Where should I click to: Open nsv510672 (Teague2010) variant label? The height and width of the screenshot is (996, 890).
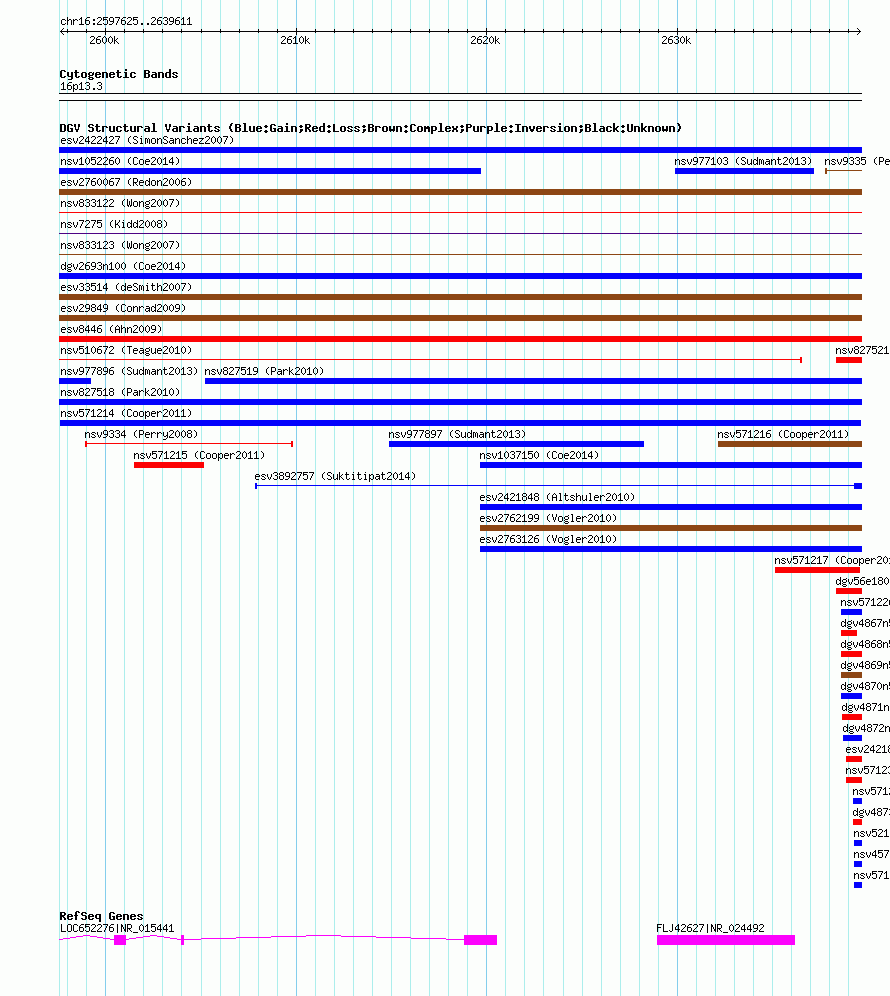click(126, 350)
